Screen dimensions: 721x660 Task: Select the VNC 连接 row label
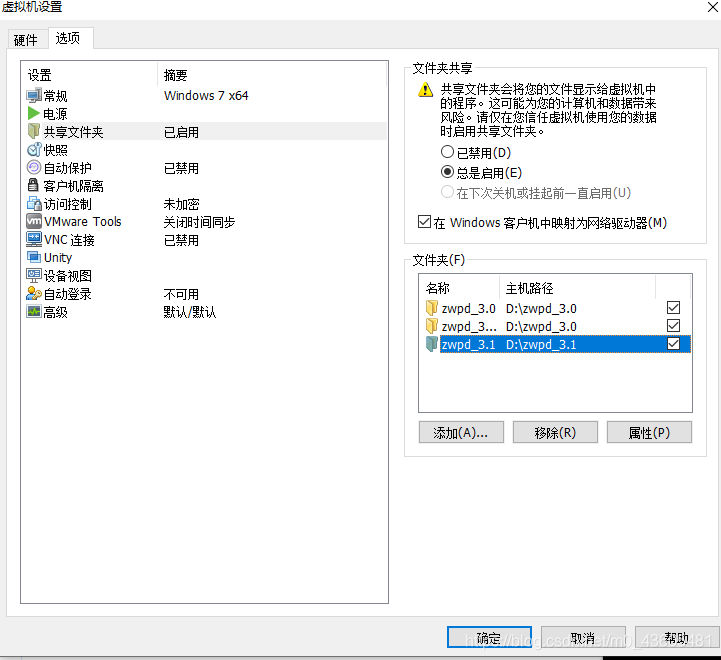tap(69, 240)
